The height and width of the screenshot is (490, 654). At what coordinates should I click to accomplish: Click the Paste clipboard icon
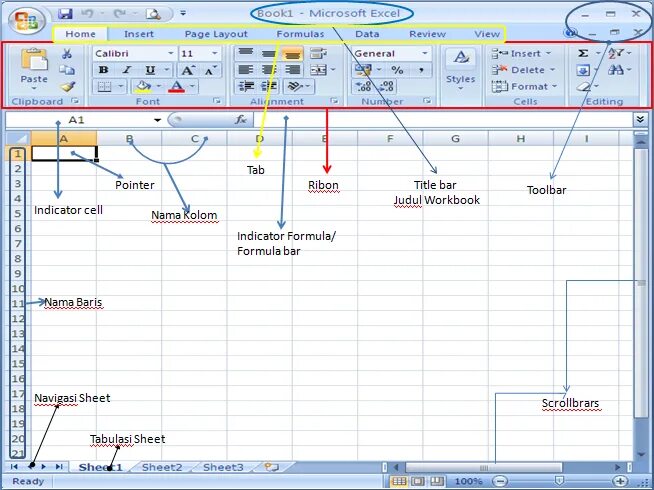tap(34, 59)
